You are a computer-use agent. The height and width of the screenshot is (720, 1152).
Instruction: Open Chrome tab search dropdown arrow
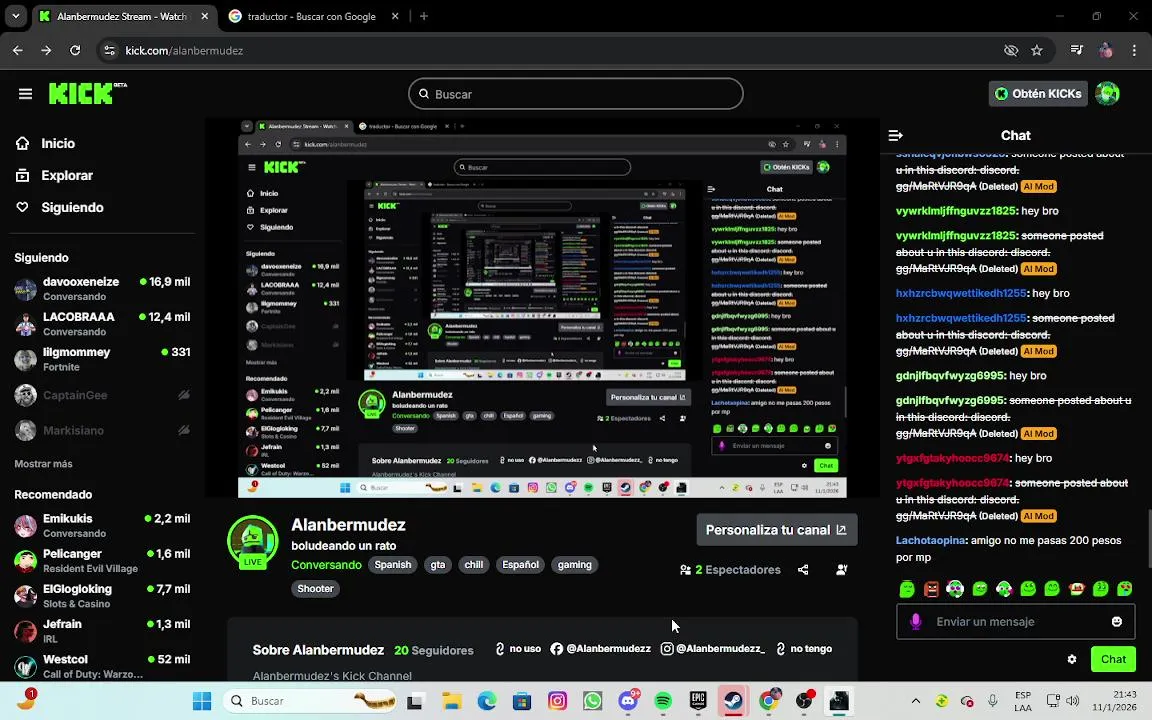tap(15, 15)
